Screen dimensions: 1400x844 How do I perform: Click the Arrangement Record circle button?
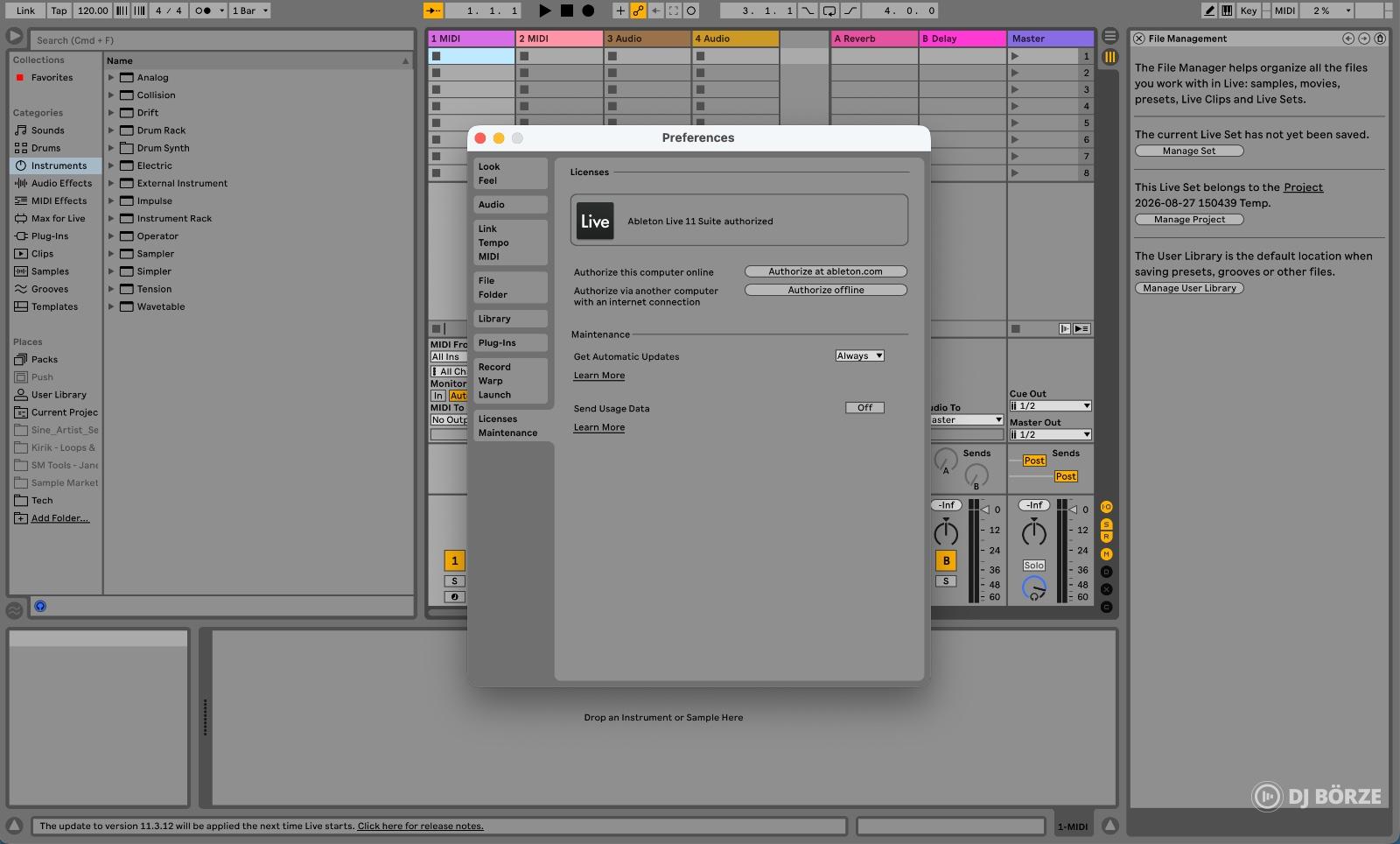click(588, 11)
